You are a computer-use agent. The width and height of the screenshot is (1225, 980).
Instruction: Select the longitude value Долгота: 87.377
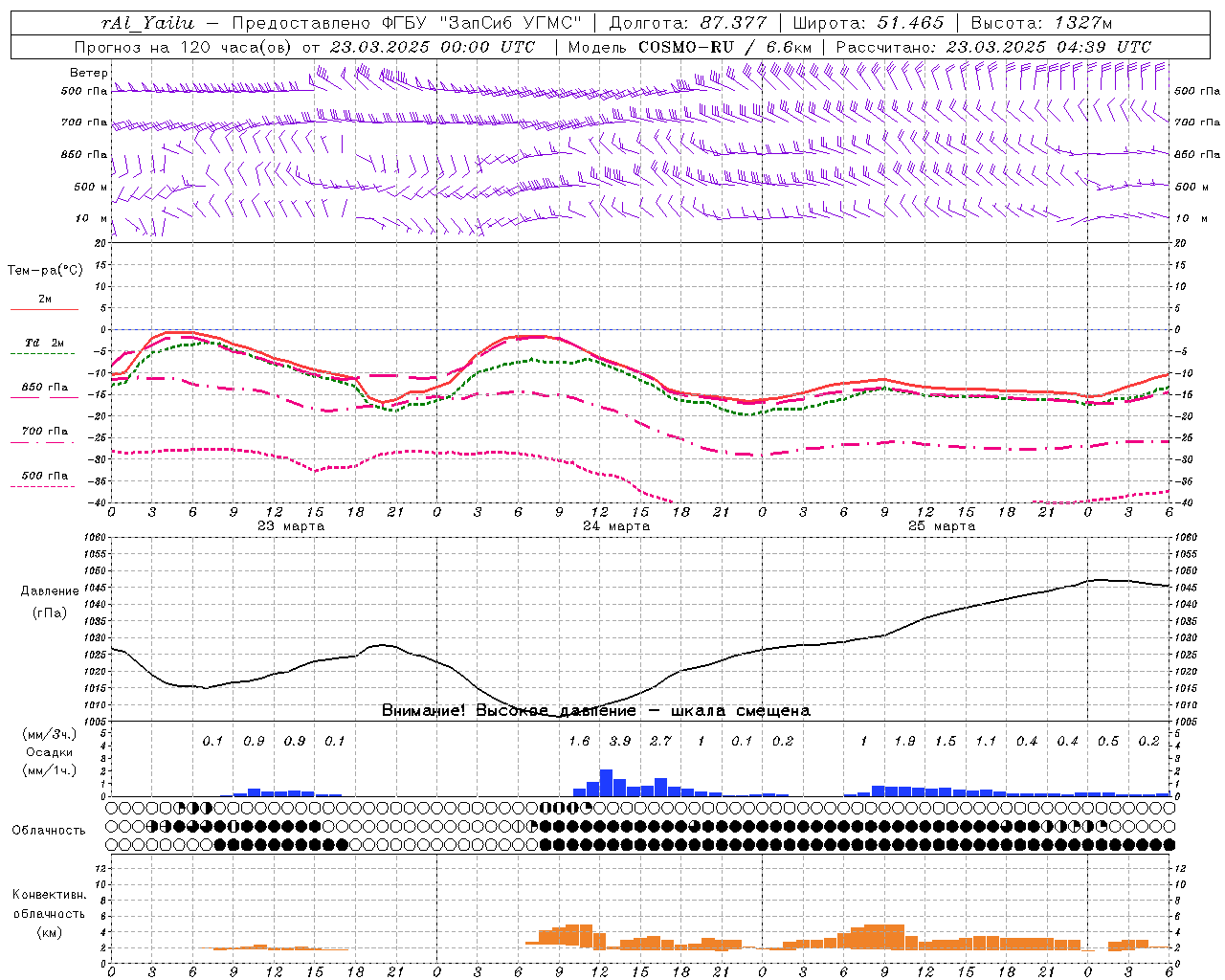point(686,23)
